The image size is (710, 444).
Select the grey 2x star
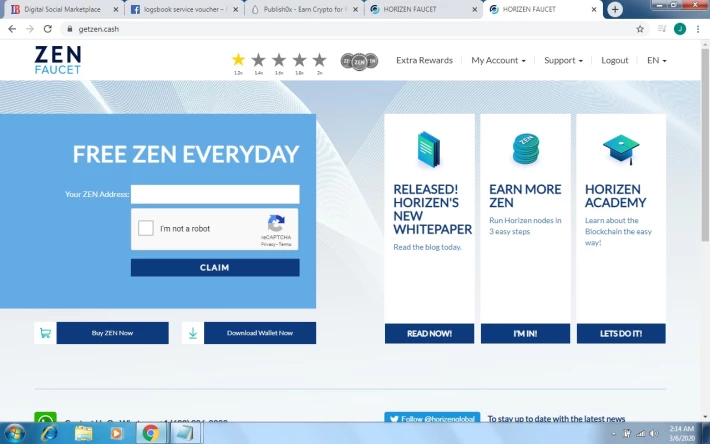319,59
